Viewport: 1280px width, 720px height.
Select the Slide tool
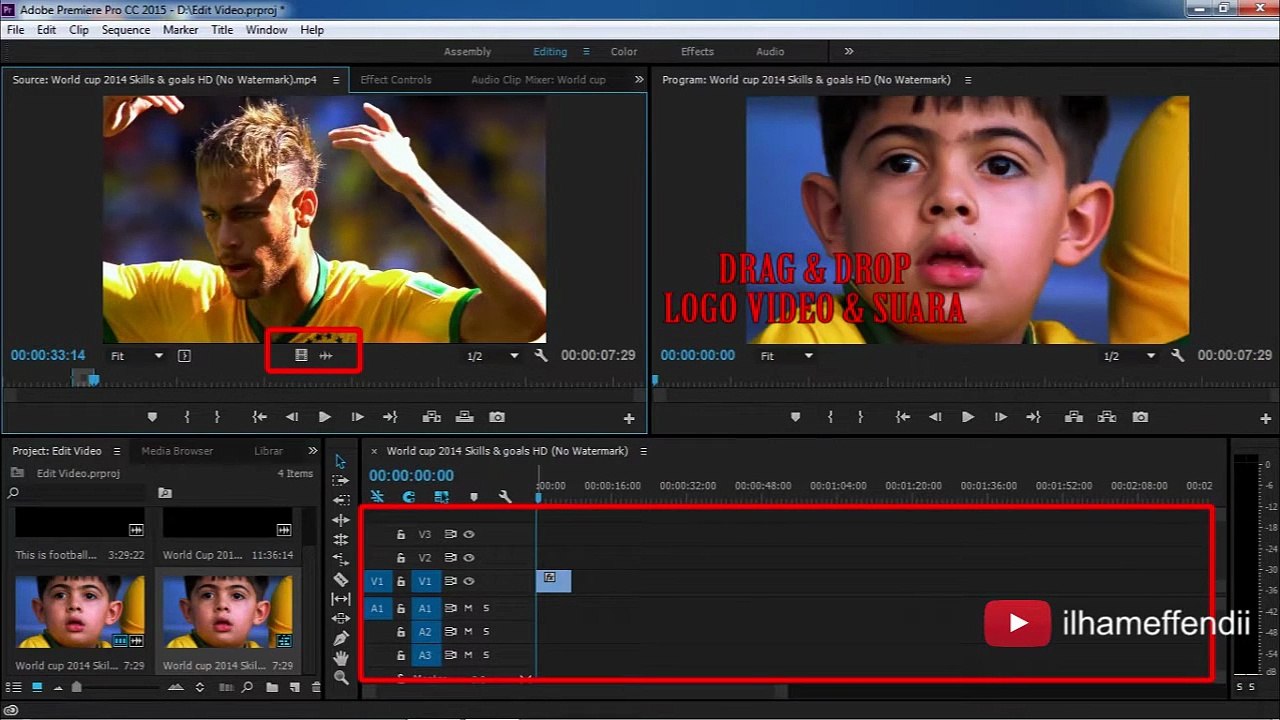341,618
